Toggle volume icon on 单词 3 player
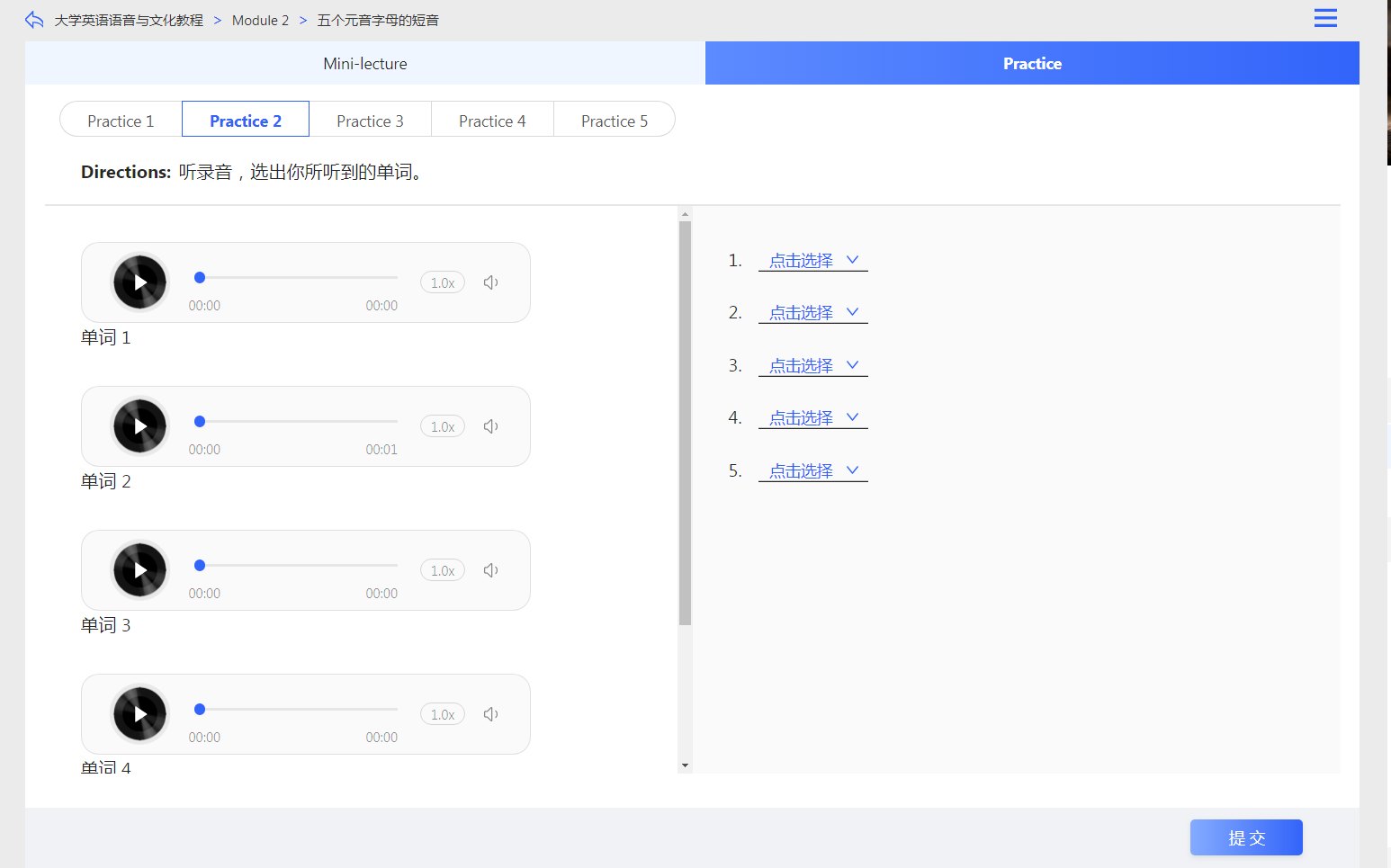The width and height of the screenshot is (1391, 868). [x=490, y=570]
